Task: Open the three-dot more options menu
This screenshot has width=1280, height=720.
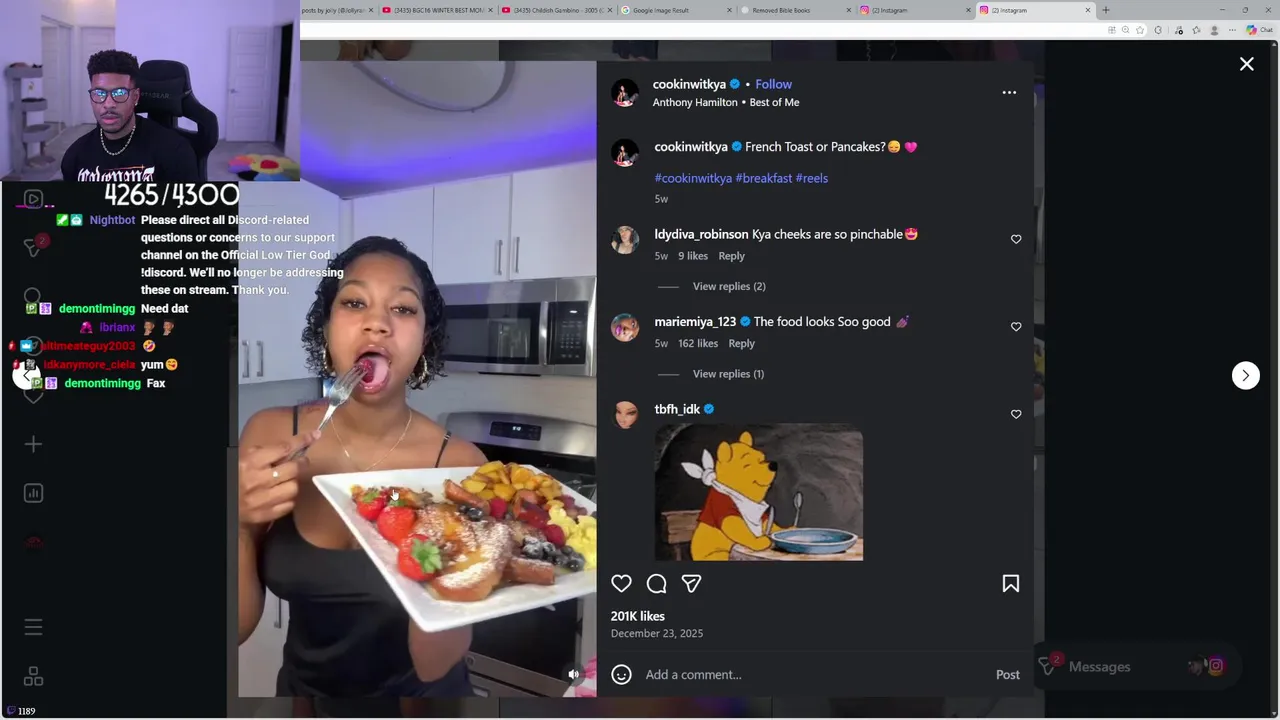Action: pos(1009,92)
